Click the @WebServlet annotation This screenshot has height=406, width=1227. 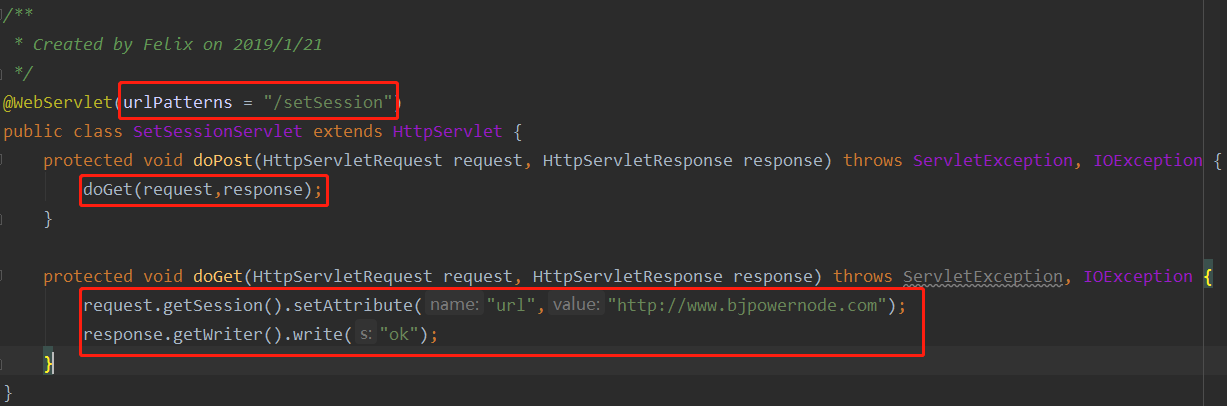pyautogui.click(x=58, y=102)
